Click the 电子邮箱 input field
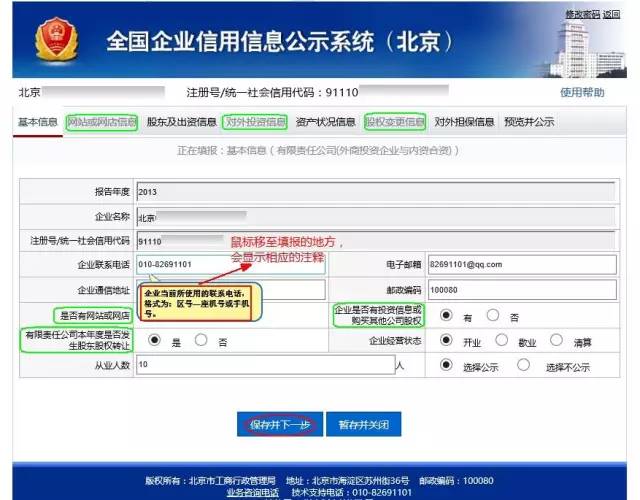640x500 pixels. coord(519,264)
